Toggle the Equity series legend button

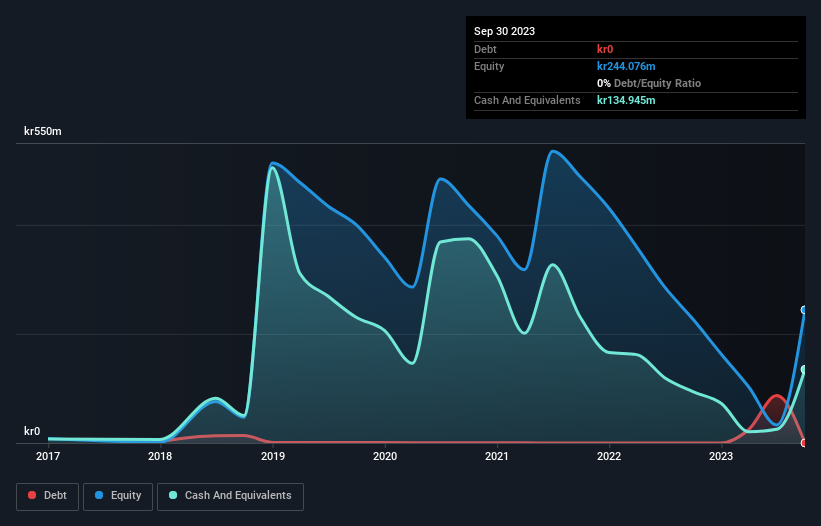[x=118, y=496]
